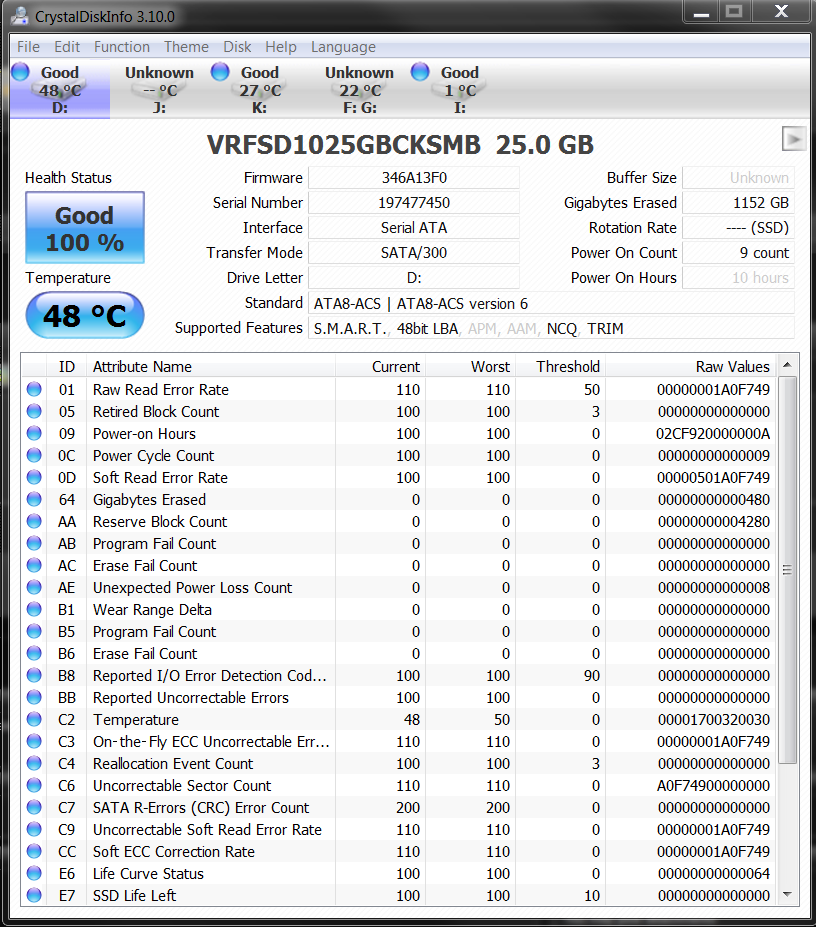The height and width of the screenshot is (927, 816).
Task: Click the Good 100% health status badge
Action: pos(84,226)
